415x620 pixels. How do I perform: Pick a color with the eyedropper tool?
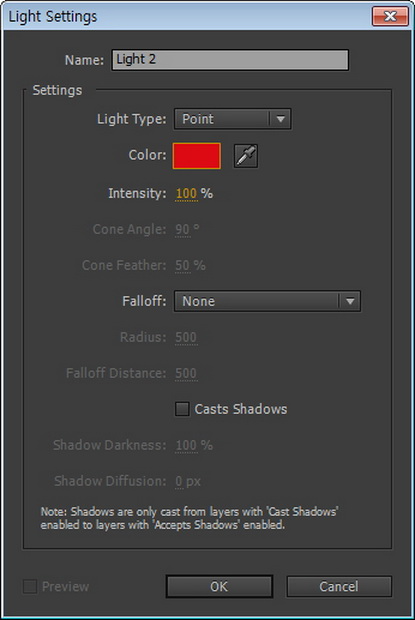pyautogui.click(x=245, y=156)
